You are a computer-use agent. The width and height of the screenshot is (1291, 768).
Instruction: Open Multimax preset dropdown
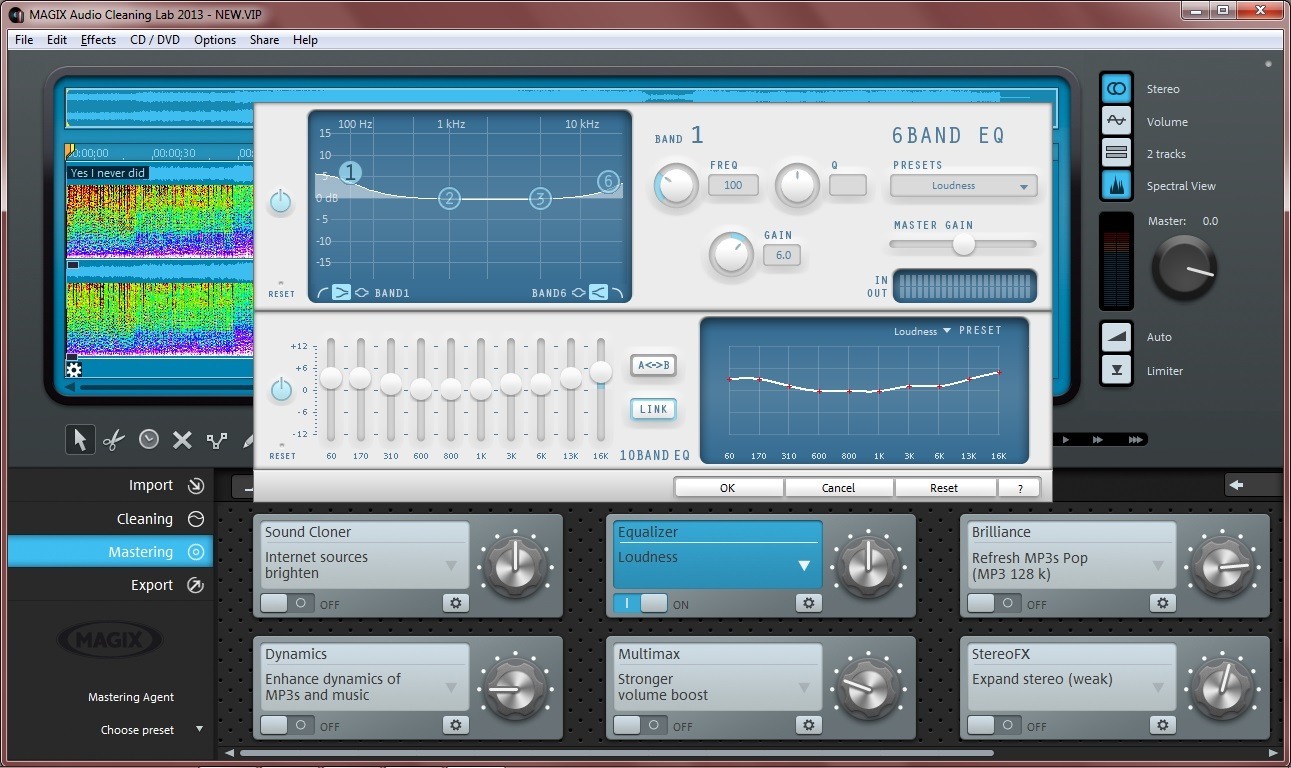[804, 688]
